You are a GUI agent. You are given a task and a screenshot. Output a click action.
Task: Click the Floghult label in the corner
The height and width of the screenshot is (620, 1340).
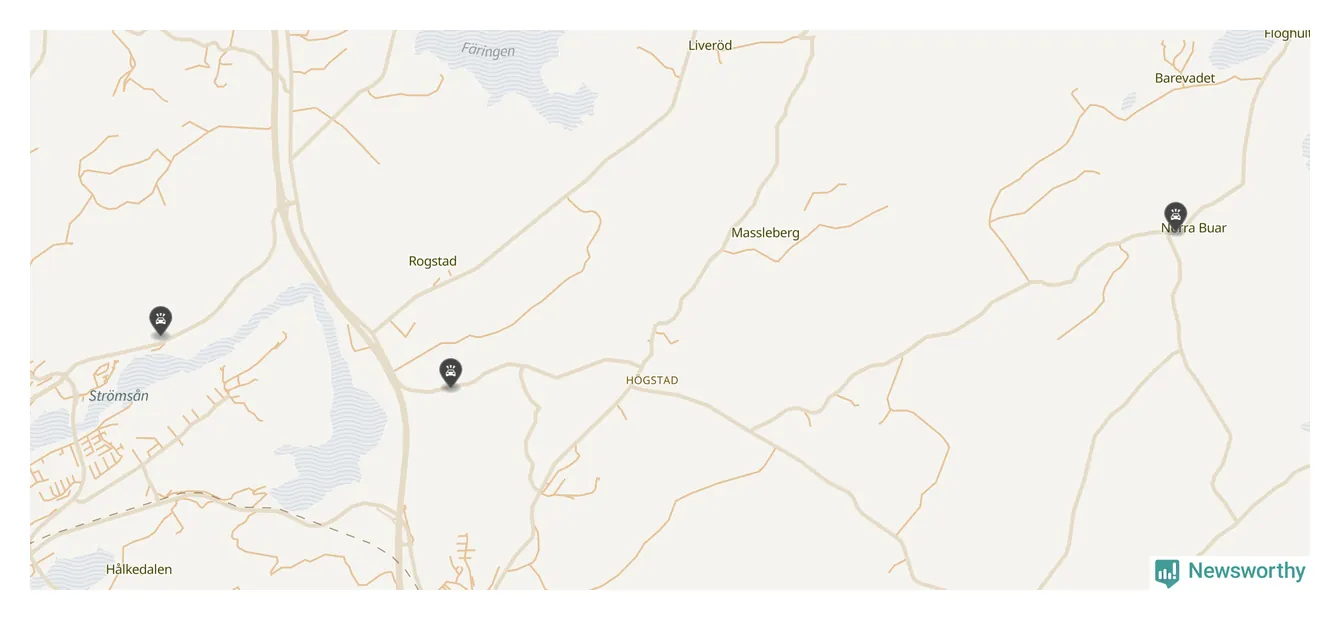tap(1287, 34)
